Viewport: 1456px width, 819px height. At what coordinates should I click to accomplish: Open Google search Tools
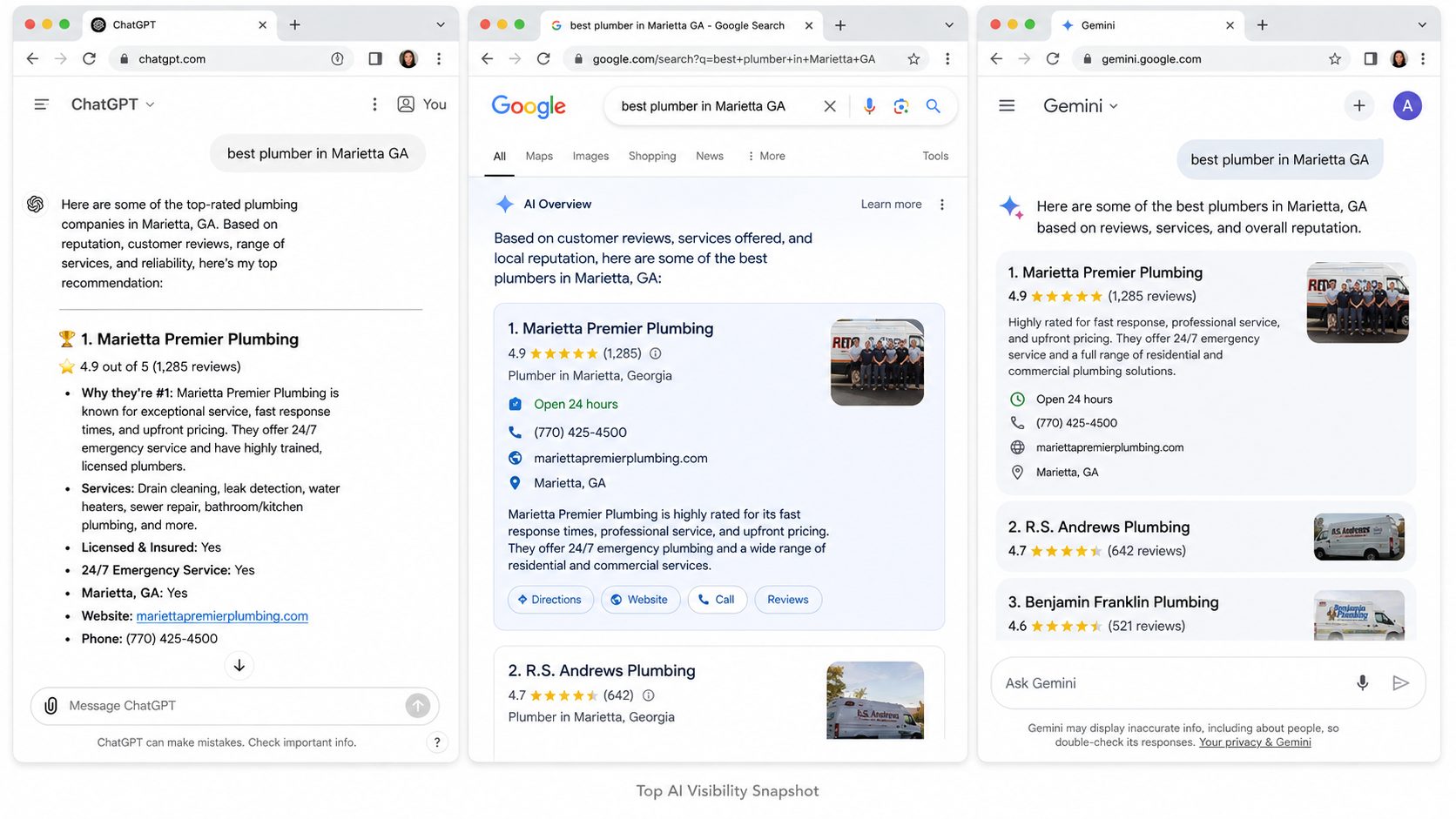(935, 157)
